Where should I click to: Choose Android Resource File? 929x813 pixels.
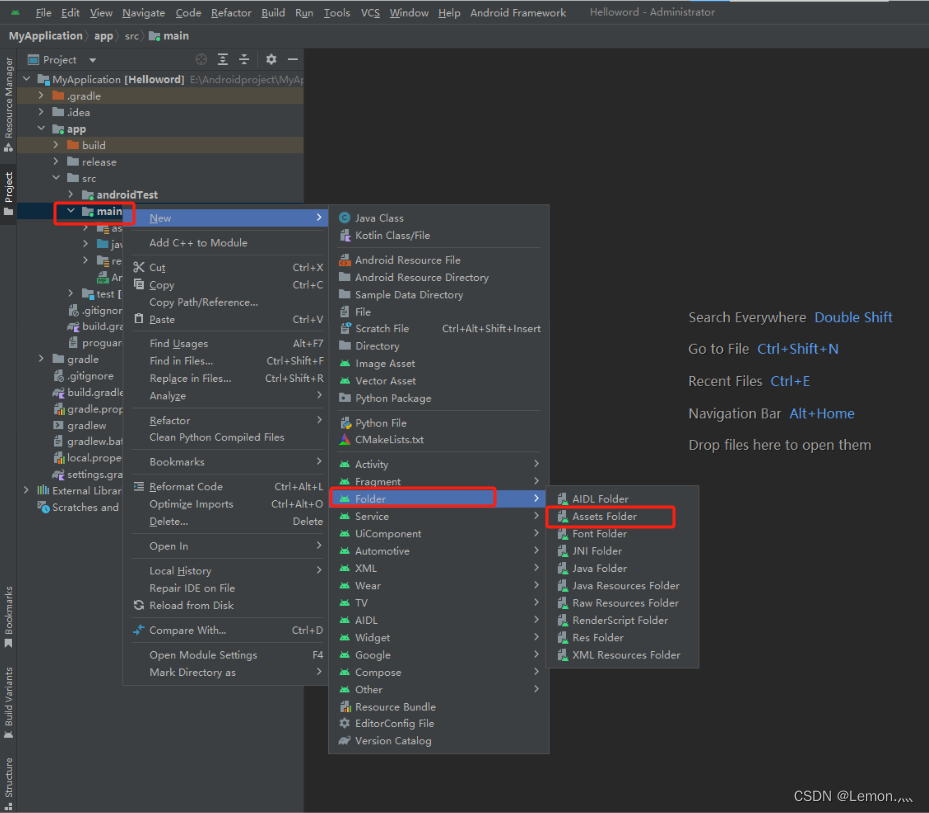438,260
